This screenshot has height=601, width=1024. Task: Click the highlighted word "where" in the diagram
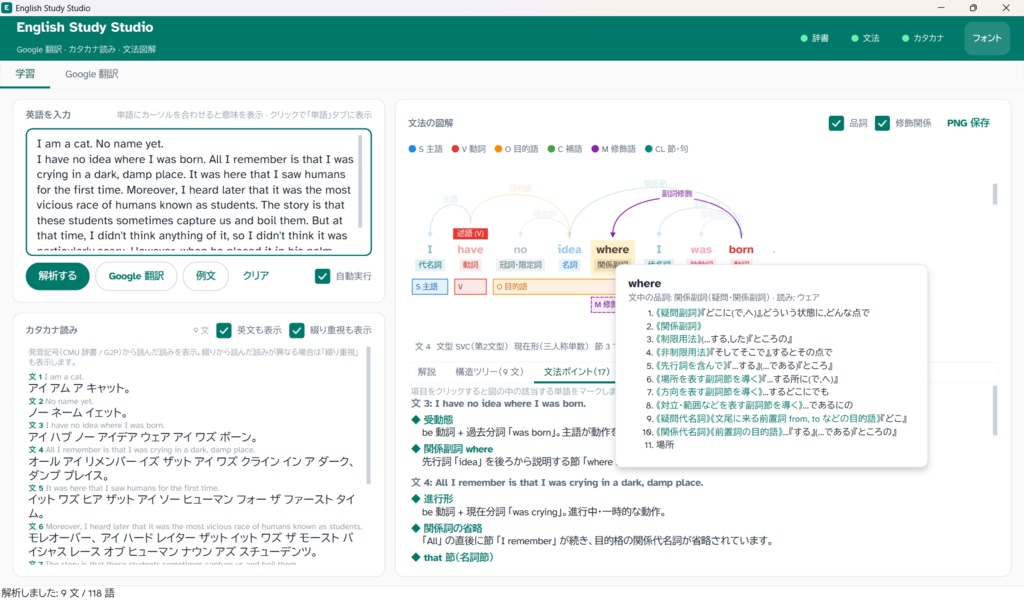click(613, 250)
